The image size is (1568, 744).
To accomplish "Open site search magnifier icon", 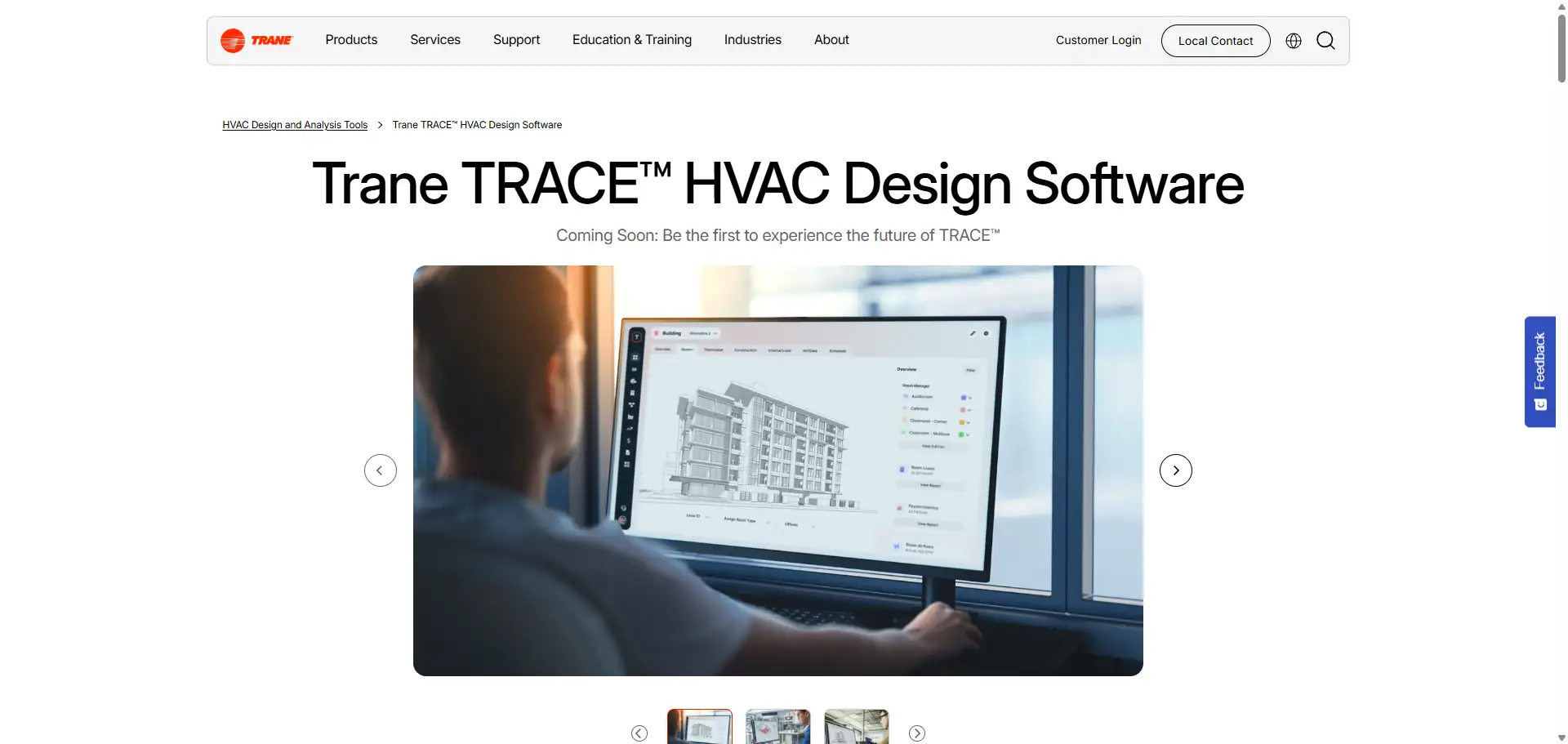I will (x=1326, y=41).
